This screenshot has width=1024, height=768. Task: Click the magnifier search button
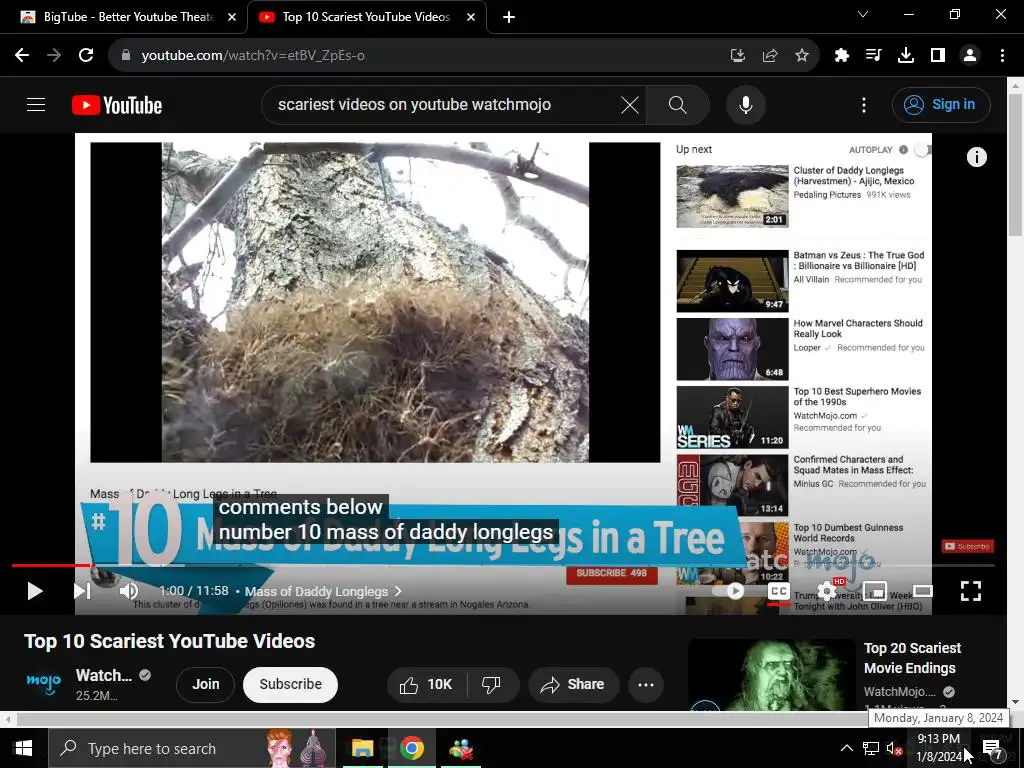pos(678,104)
